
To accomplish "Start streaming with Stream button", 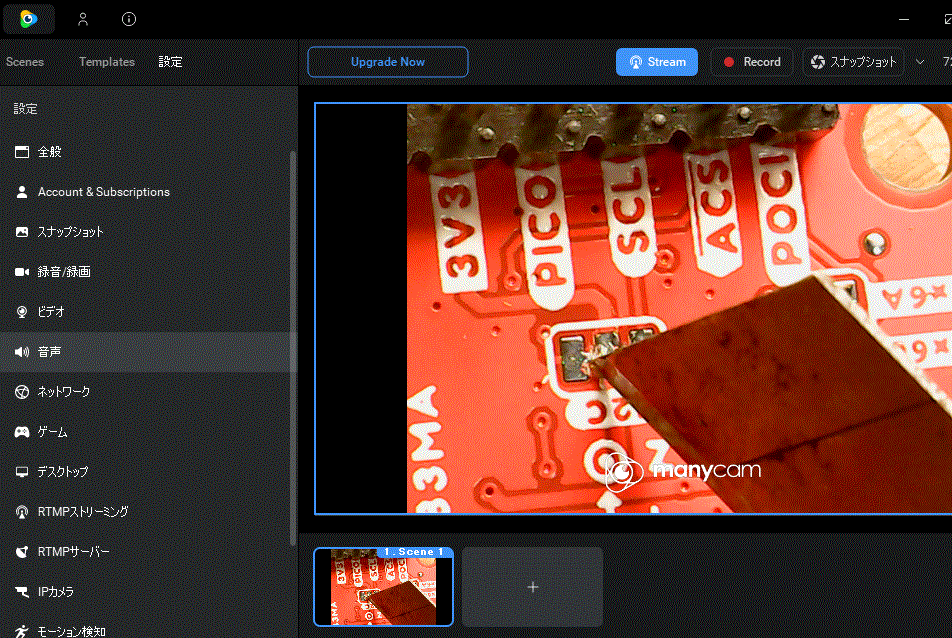I will tap(656, 62).
